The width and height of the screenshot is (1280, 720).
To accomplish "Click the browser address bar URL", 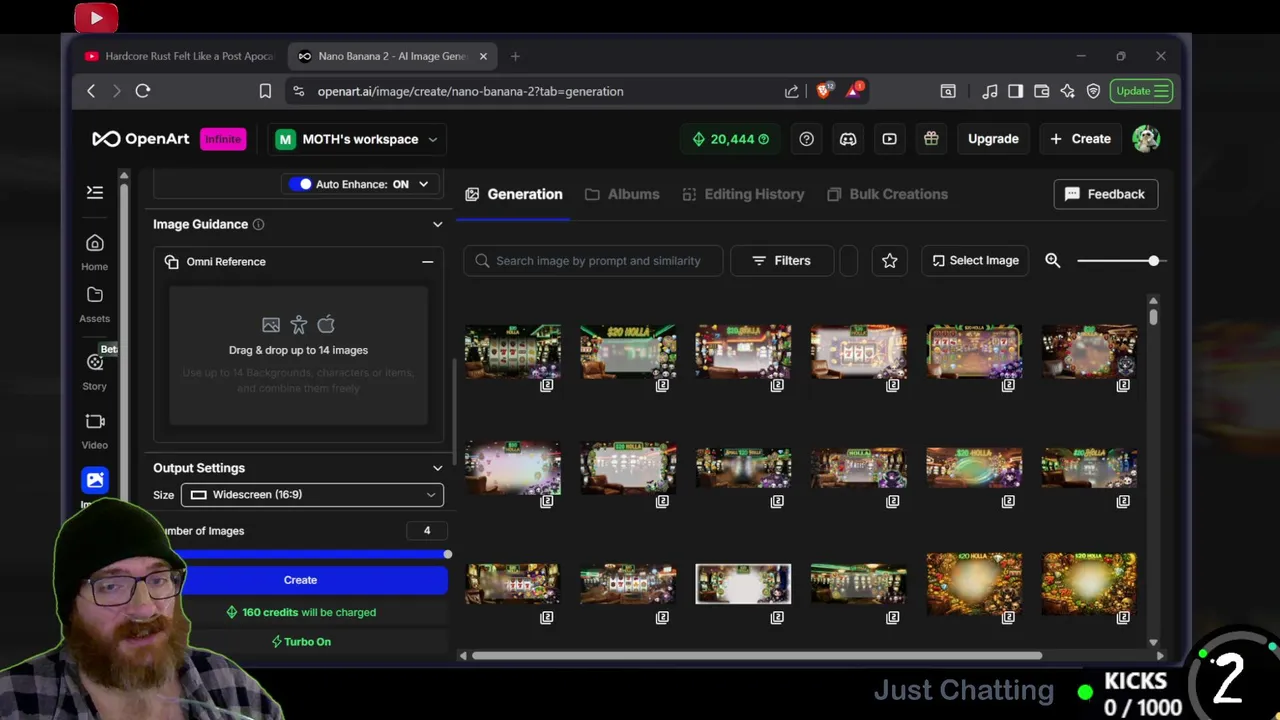I will [470, 91].
